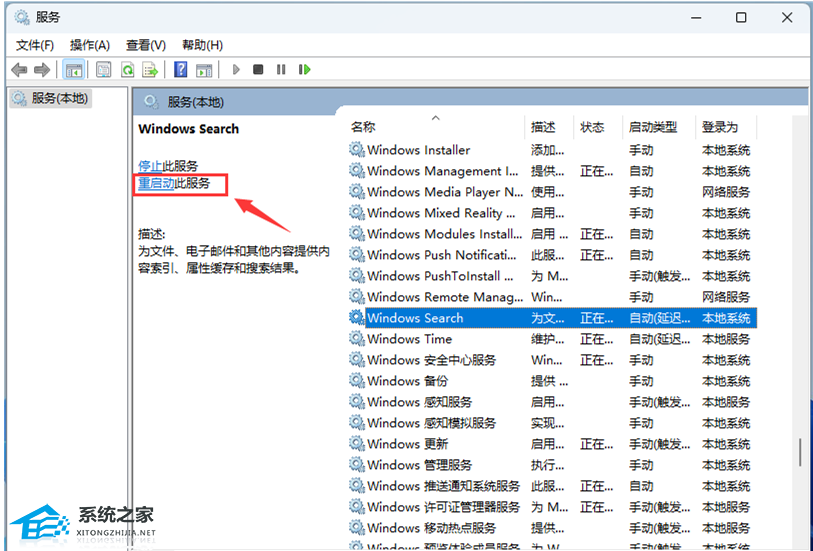Open the 帮助(H) menu
Image resolution: width=813 pixels, height=551 pixels.
click(202, 46)
